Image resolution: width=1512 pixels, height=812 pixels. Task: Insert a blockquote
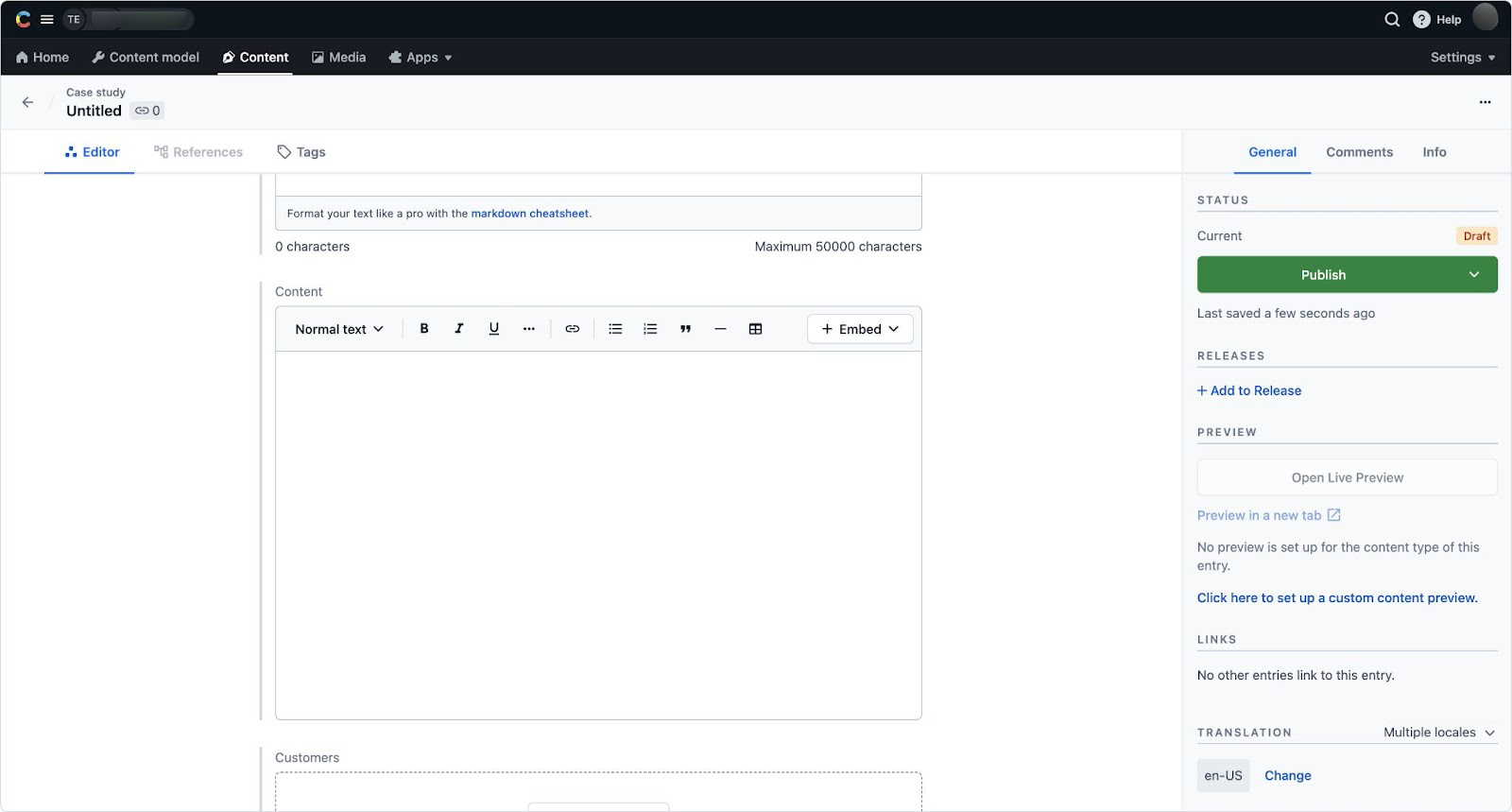pyautogui.click(x=685, y=329)
